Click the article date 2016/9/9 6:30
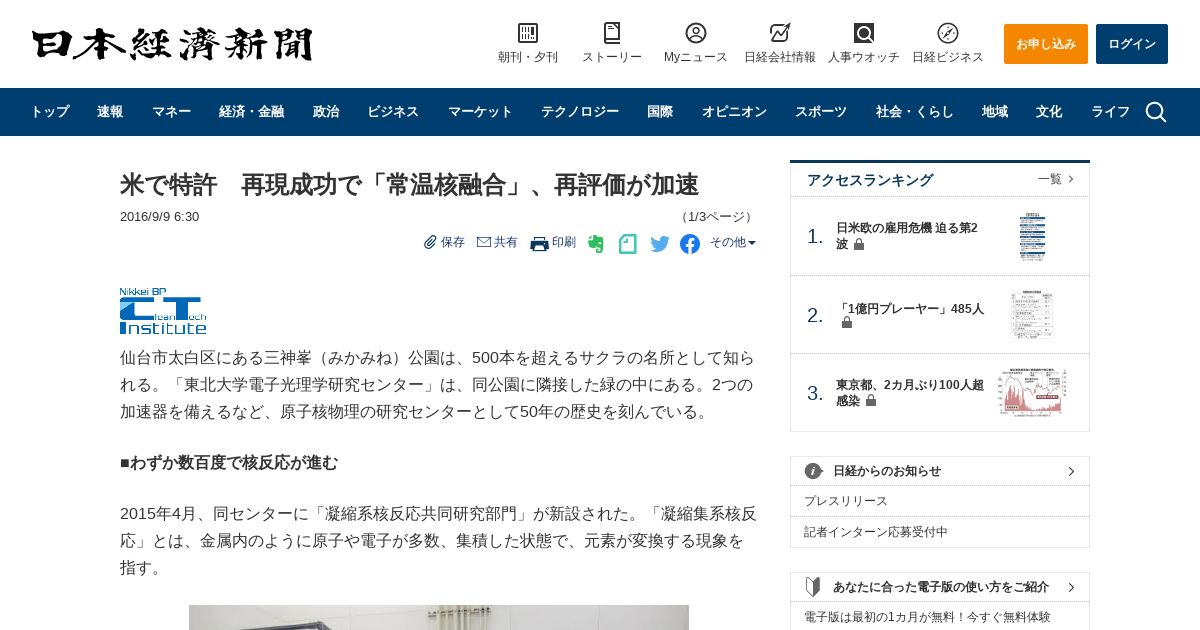 159,217
